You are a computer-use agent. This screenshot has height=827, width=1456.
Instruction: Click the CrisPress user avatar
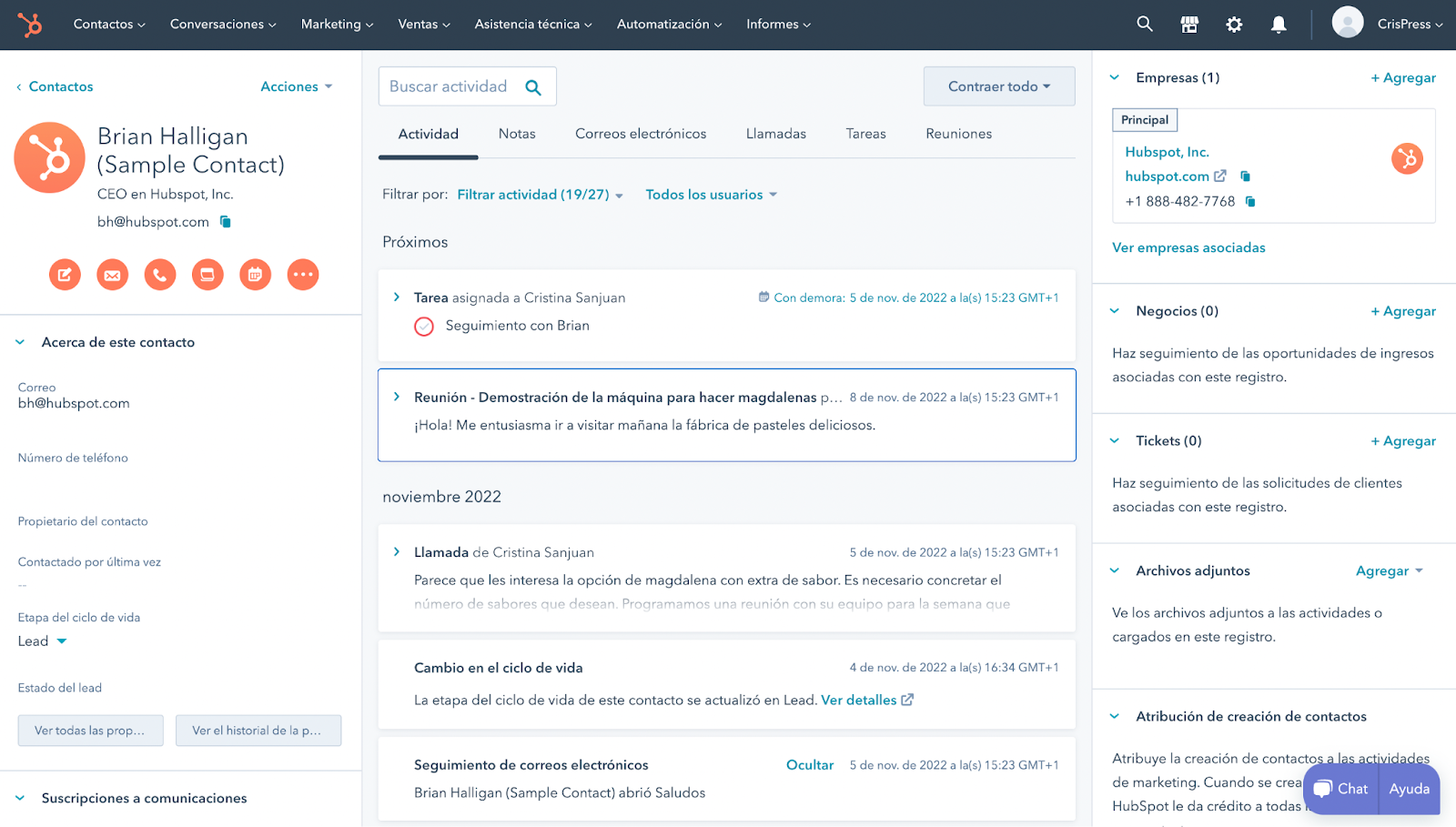pyautogui.click(x=1348, y=23)
